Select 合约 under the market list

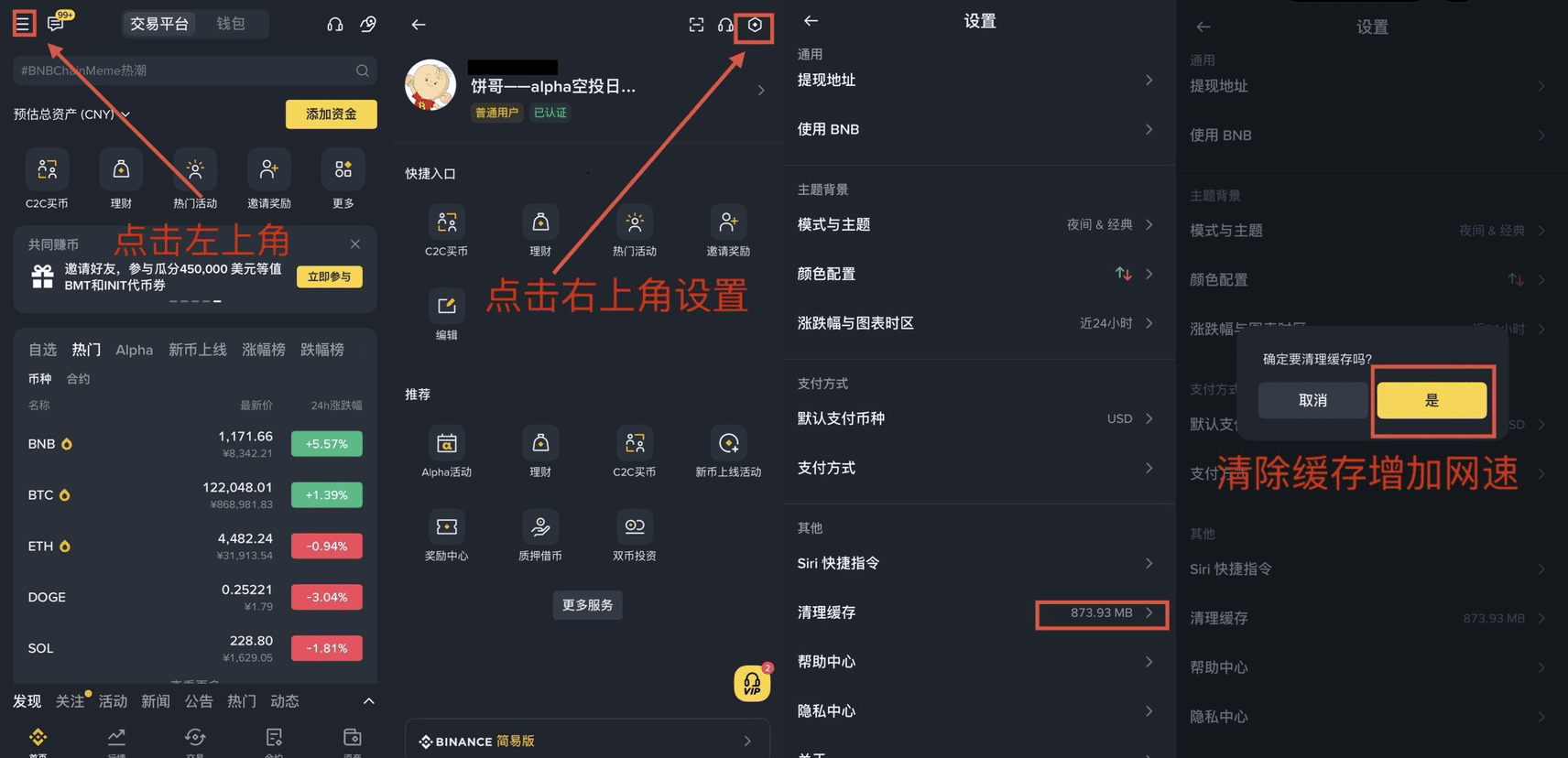[78, 378]
